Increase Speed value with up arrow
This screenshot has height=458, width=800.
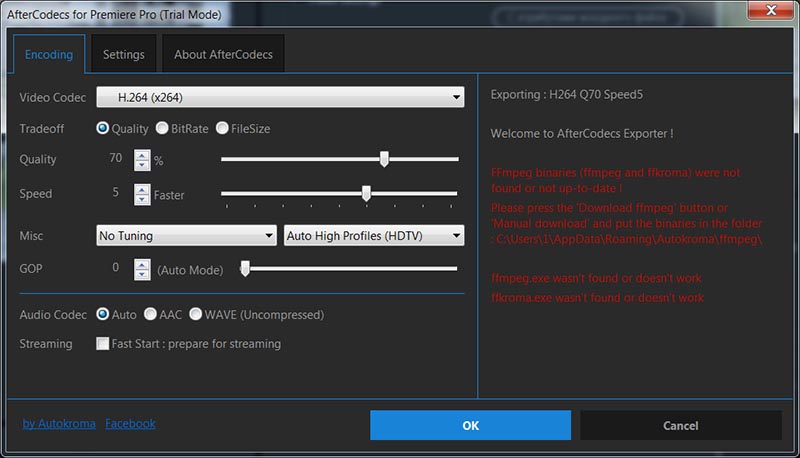pos(142,189)
